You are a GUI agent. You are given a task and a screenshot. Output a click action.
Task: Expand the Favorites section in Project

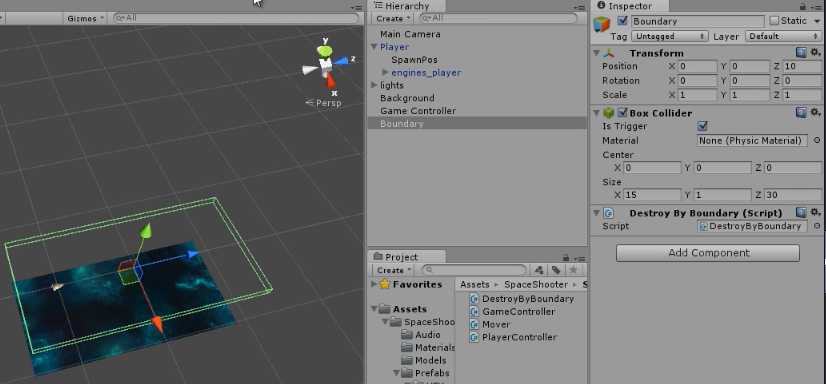(x=373, y=284)
